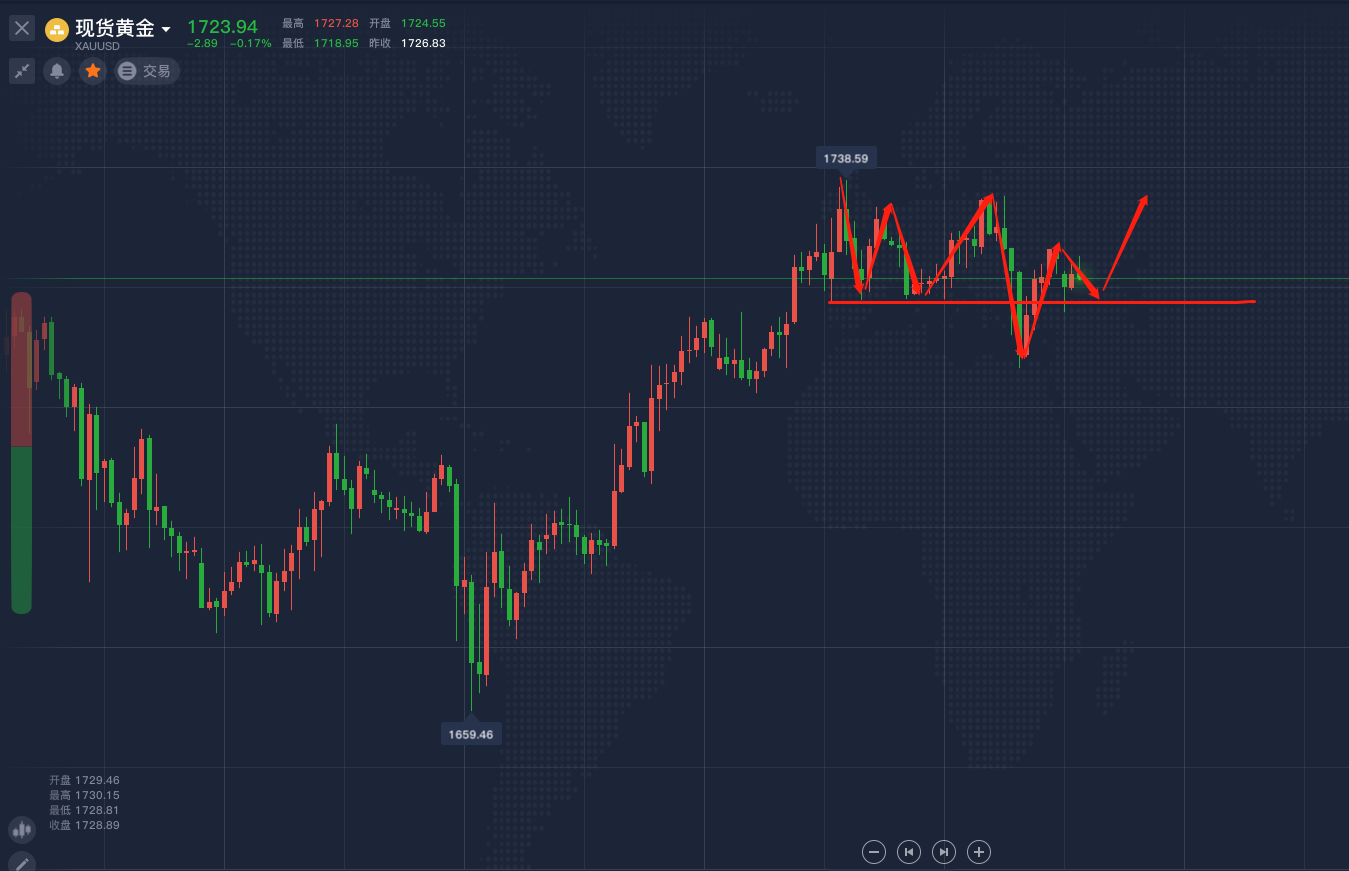Click the 最高 value 1727.28

337,23
